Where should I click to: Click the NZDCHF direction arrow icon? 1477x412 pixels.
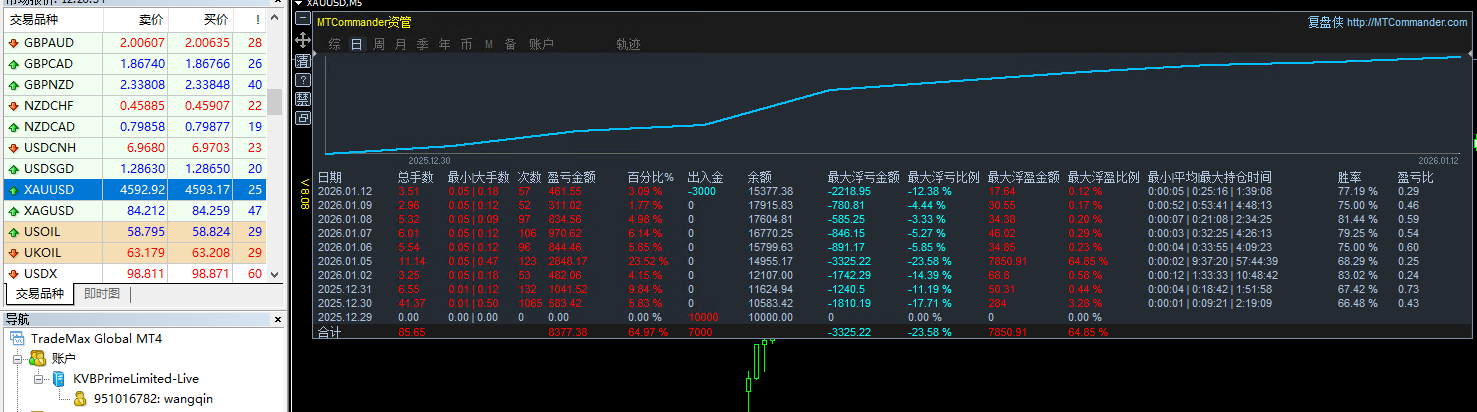(13, 106)
